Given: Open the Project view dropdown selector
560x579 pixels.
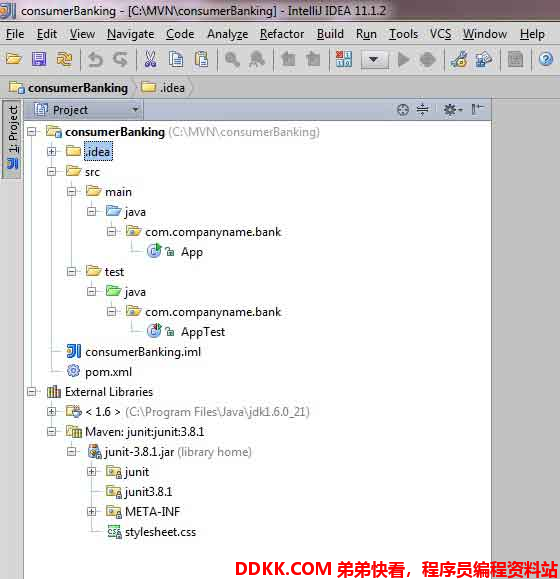Looking at the screenshot, I should pyautogui.click(x=87, y=110).
